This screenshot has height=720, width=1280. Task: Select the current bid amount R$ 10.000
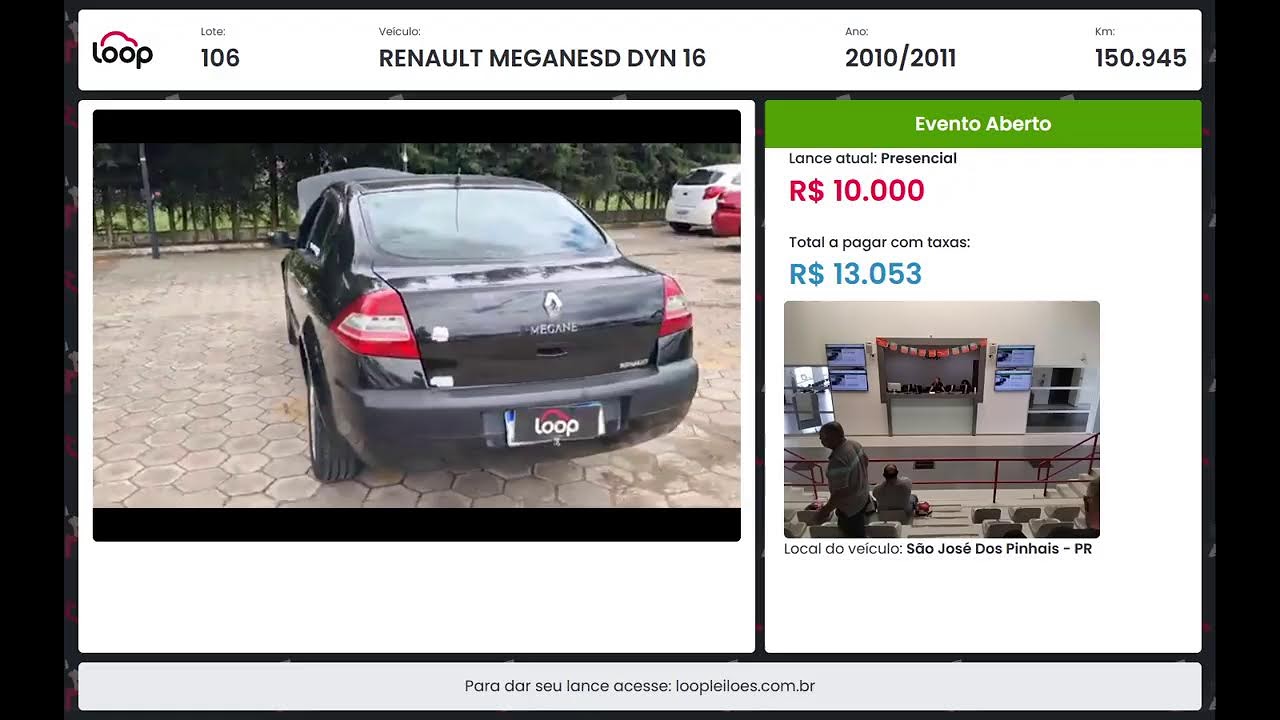point(856,191)
